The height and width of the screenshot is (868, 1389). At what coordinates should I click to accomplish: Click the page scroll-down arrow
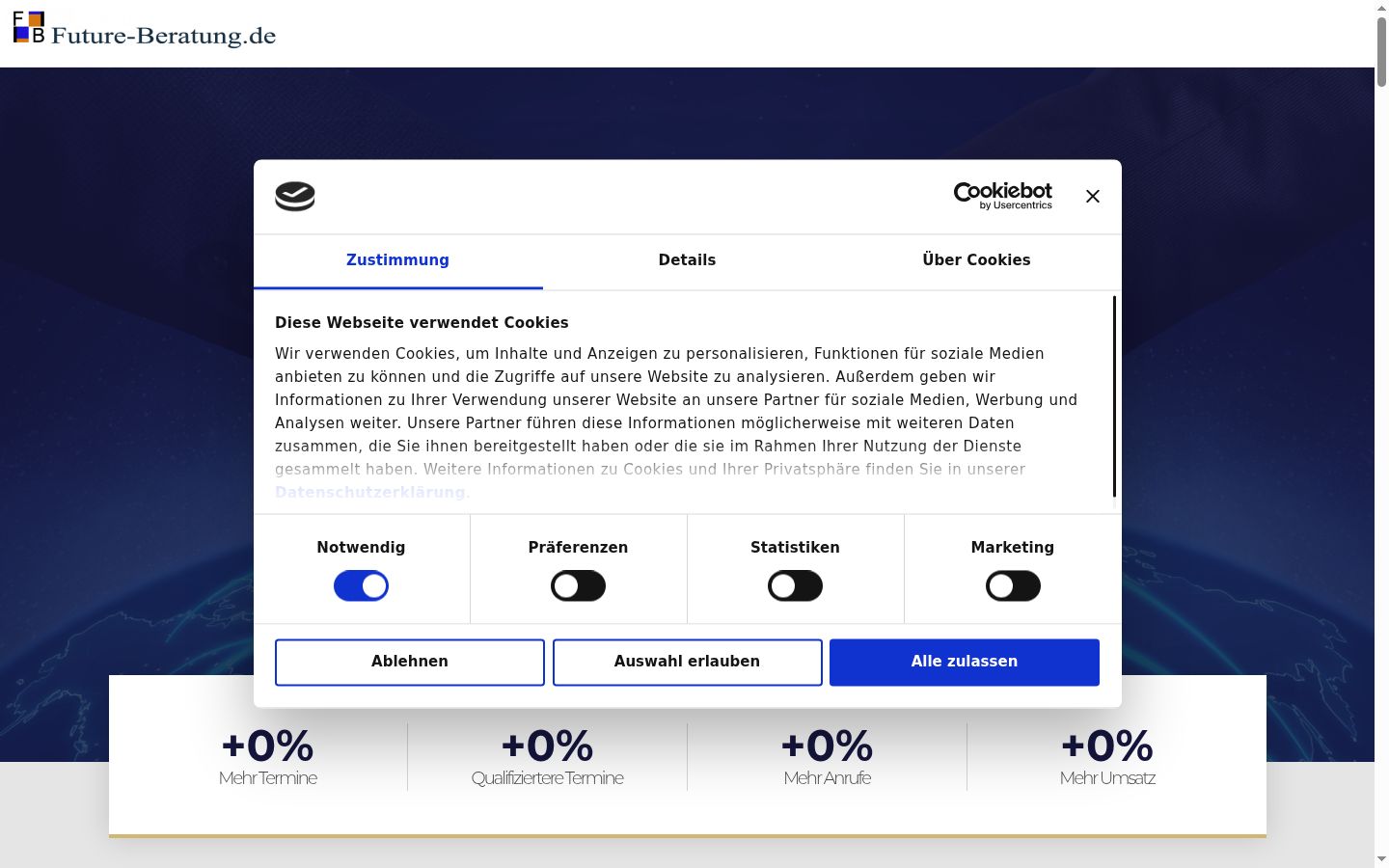(1381, 859)
